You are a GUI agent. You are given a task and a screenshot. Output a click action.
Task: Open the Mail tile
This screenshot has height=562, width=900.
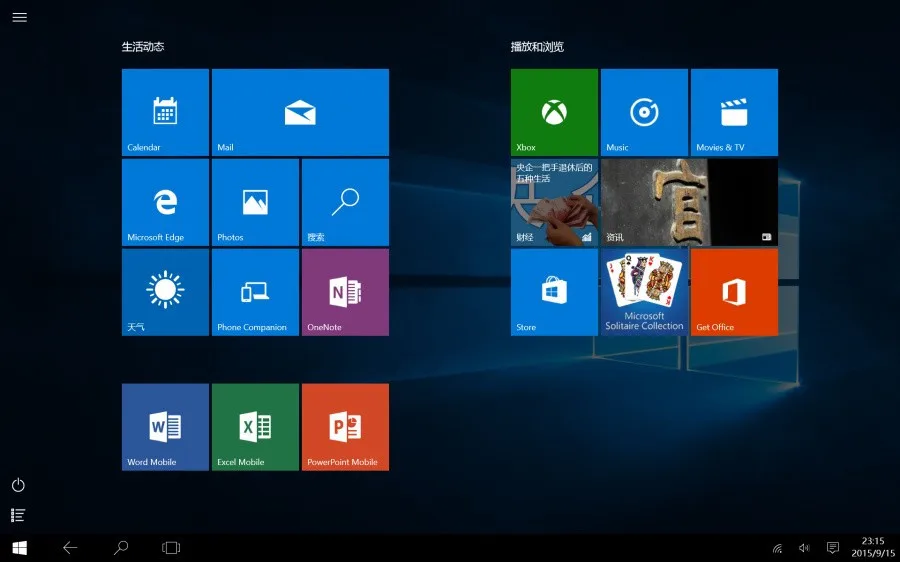pyautogui.click(x=300, y=113)
